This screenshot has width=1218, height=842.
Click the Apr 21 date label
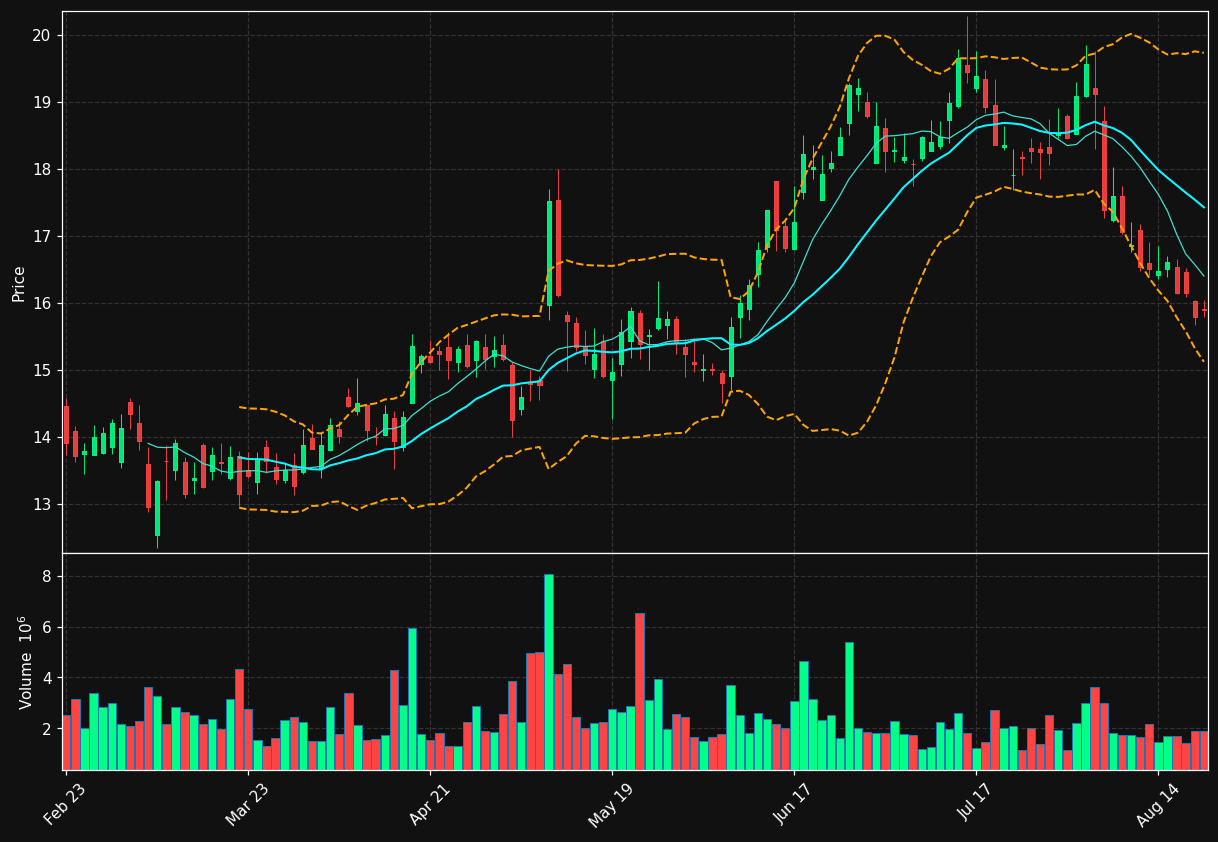pyautogui.click(x=429, y=804)
